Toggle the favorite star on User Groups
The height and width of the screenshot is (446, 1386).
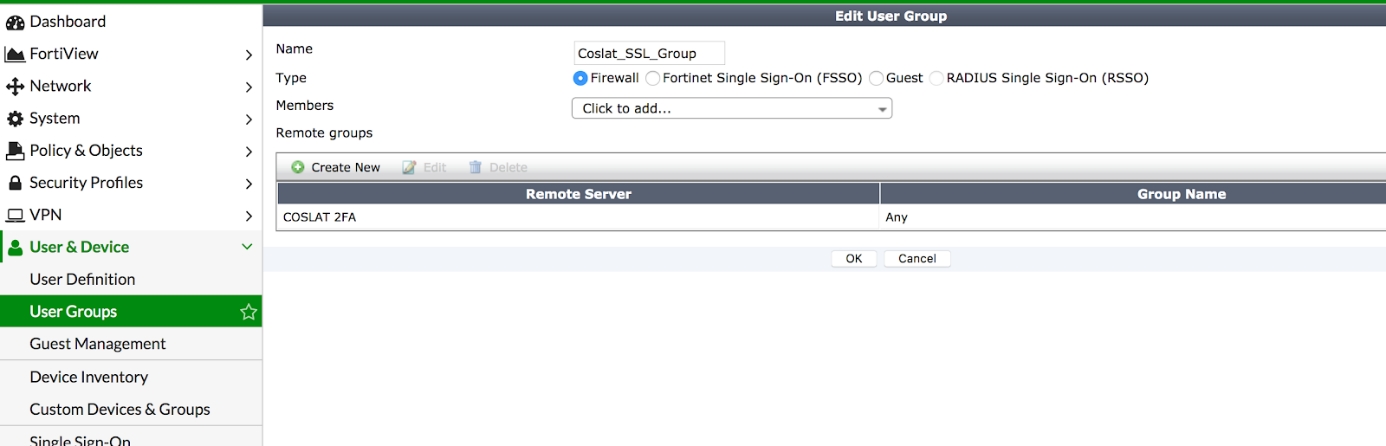(248, 312)
